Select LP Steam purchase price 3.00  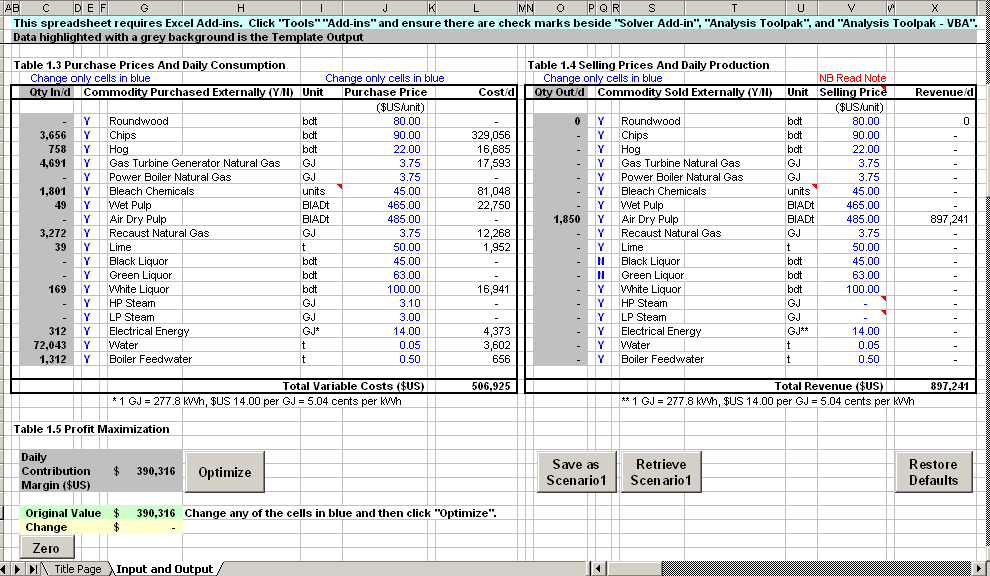pos(385,316)
